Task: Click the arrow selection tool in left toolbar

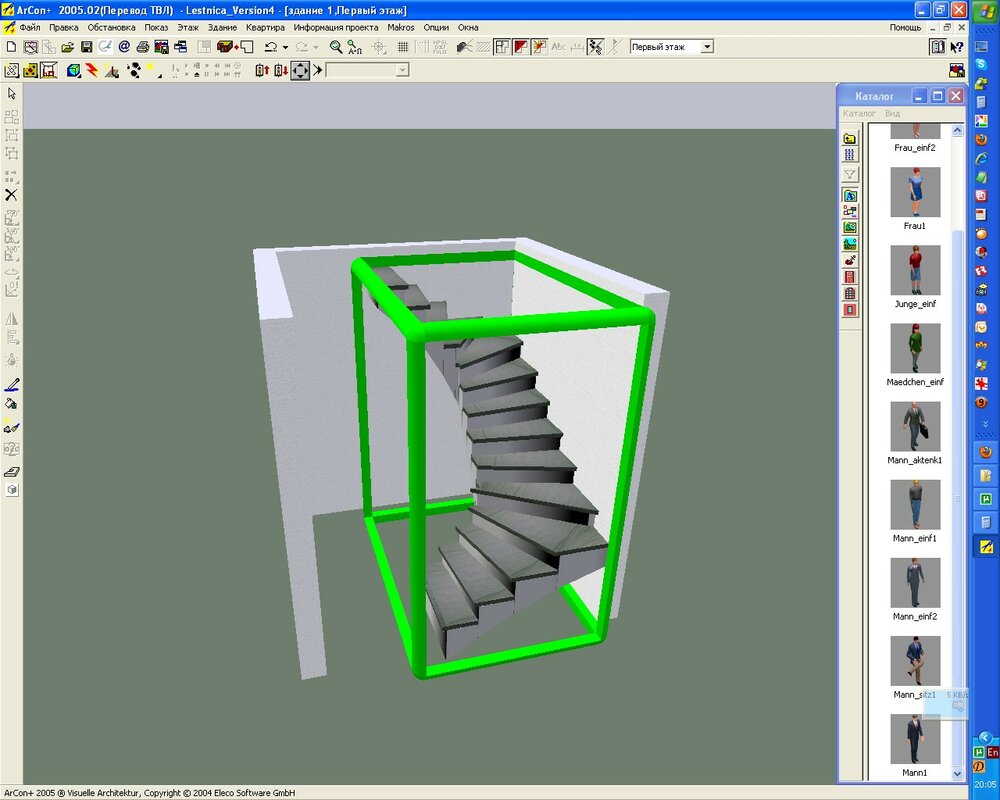Action: click(x=12, y=93)
